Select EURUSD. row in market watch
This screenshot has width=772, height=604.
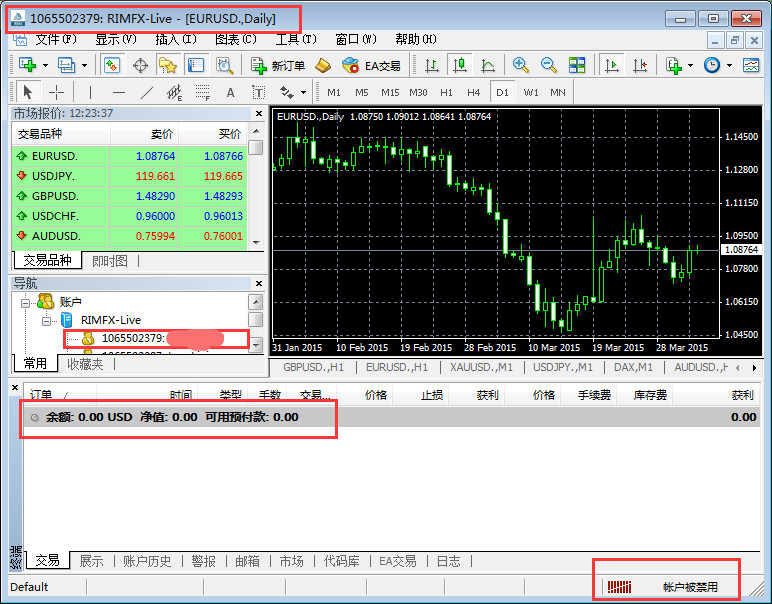click(129, 156)
